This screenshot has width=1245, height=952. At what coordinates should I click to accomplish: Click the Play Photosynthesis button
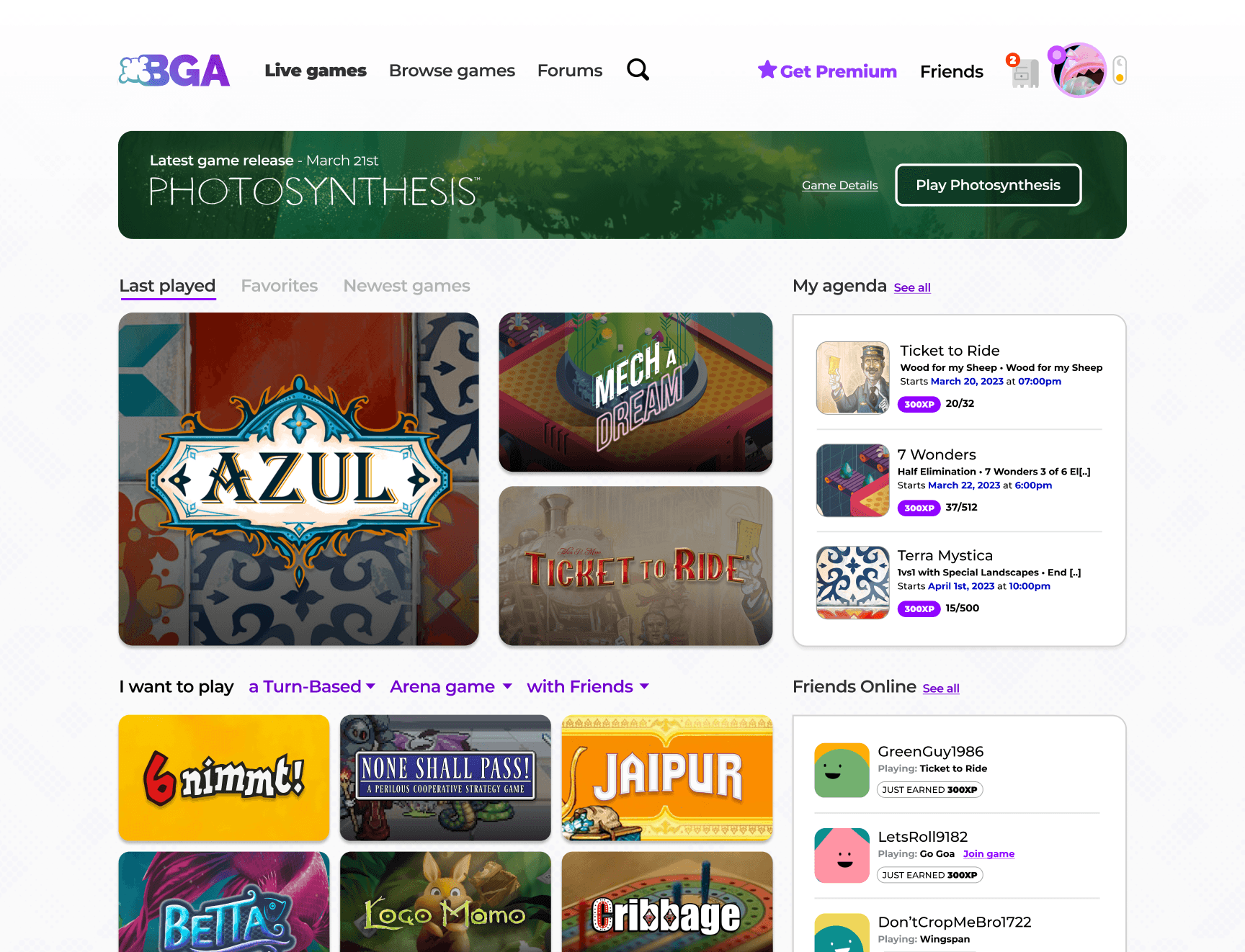coord(989,185)
